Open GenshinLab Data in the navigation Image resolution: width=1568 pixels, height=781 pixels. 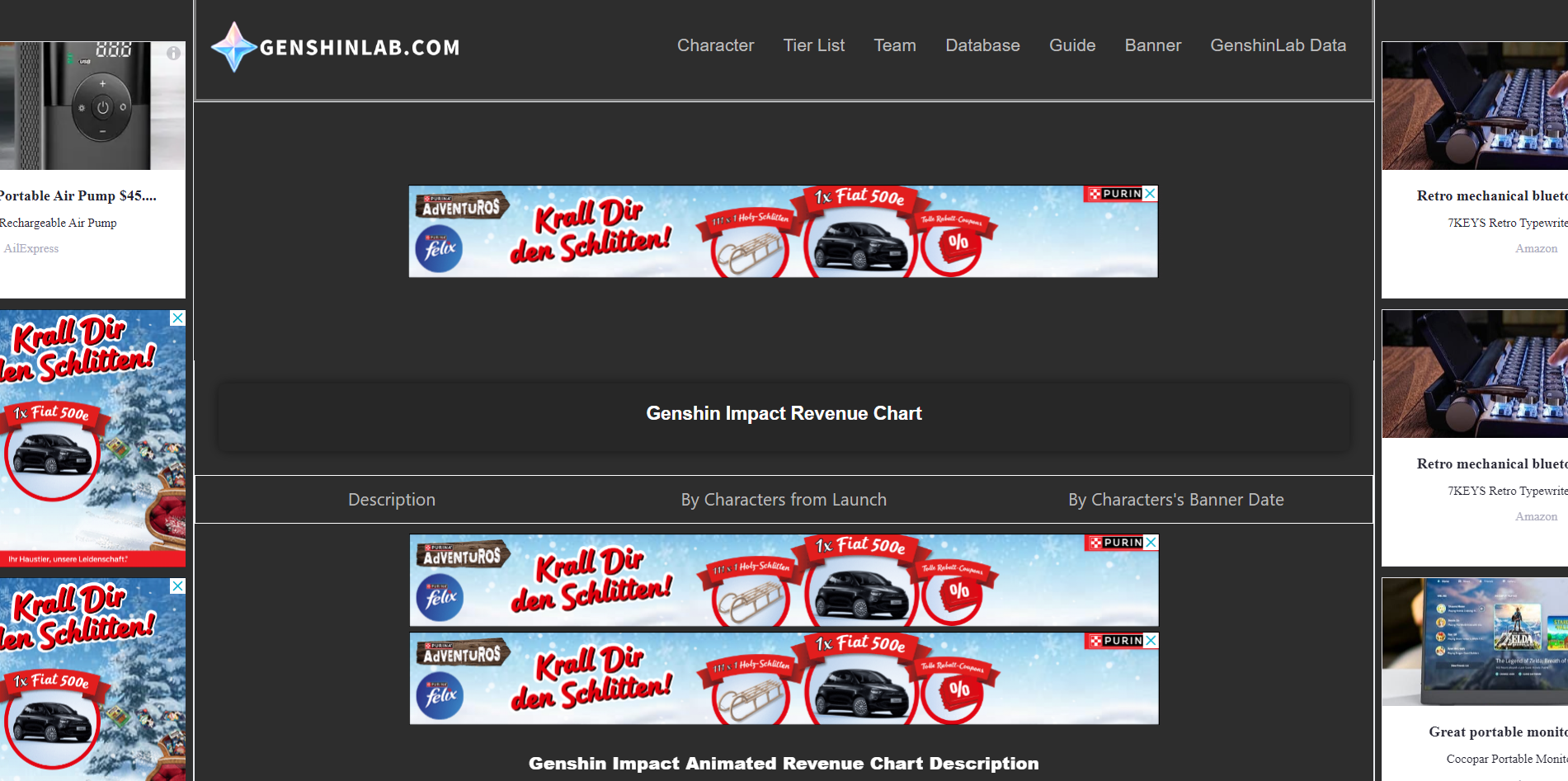click(x=1278, y=45)
